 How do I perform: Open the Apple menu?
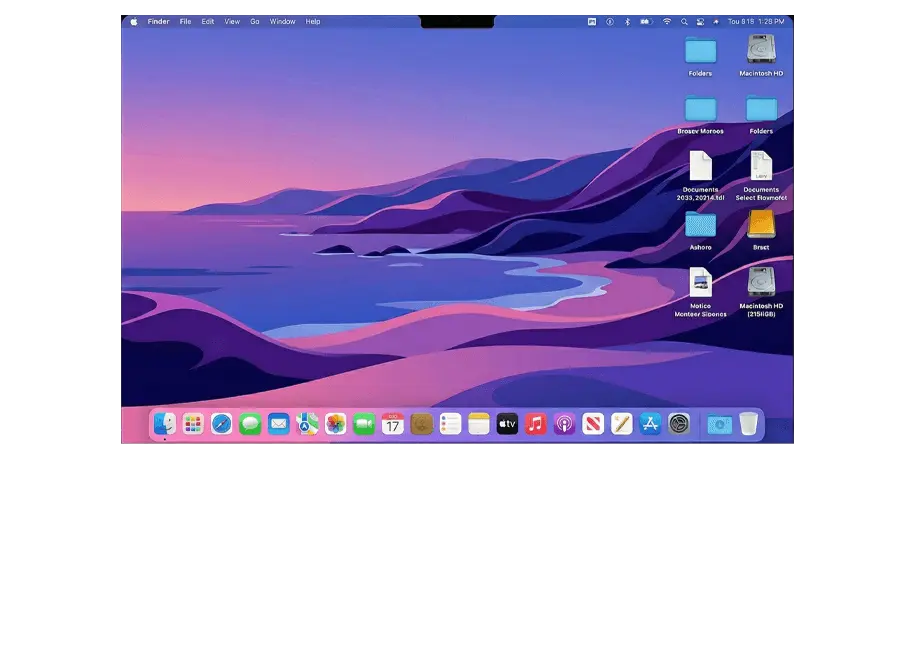pyautogui.click(x=134, y=21)
